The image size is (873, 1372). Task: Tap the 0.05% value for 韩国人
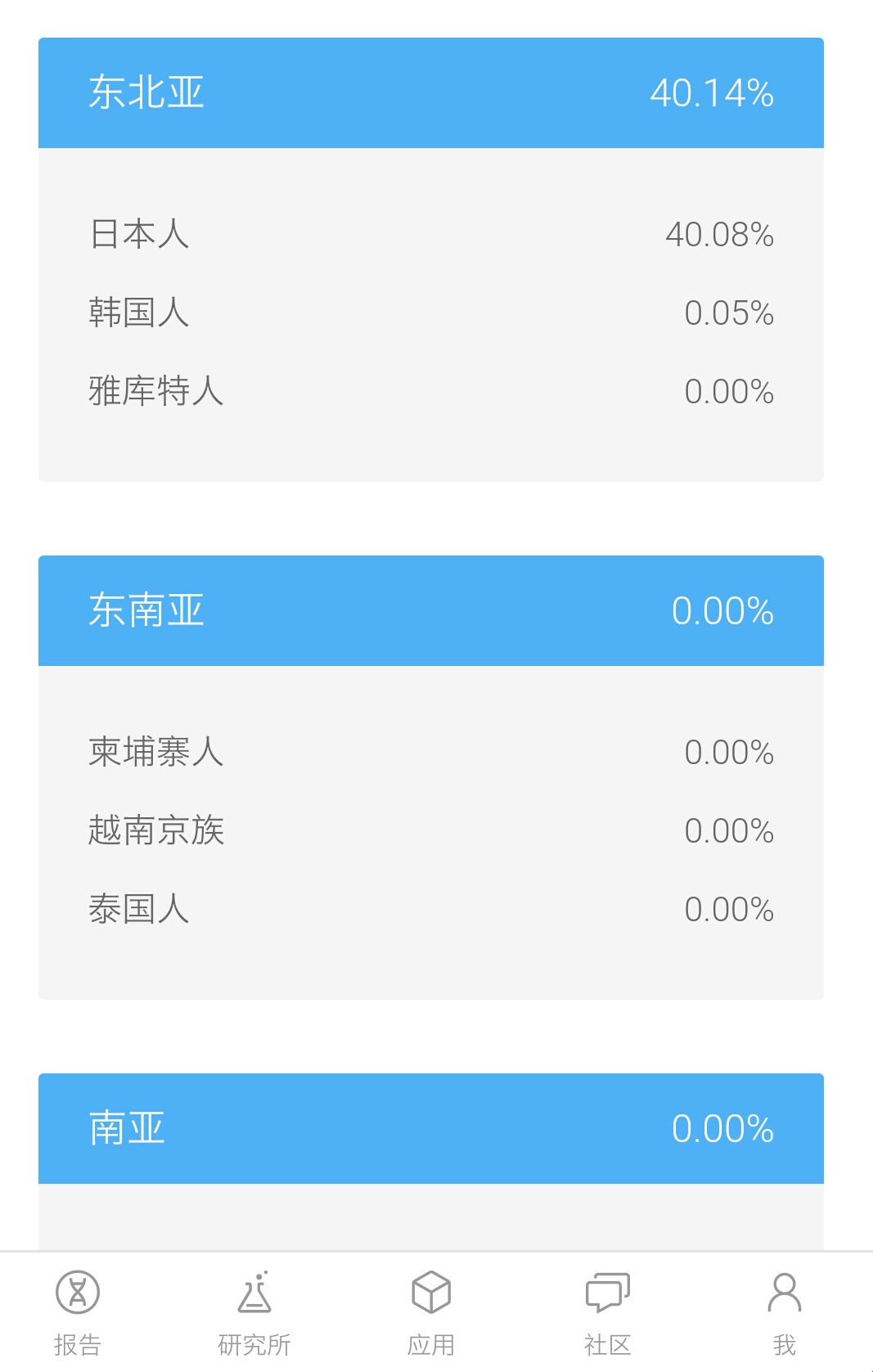tap(729, 313)
